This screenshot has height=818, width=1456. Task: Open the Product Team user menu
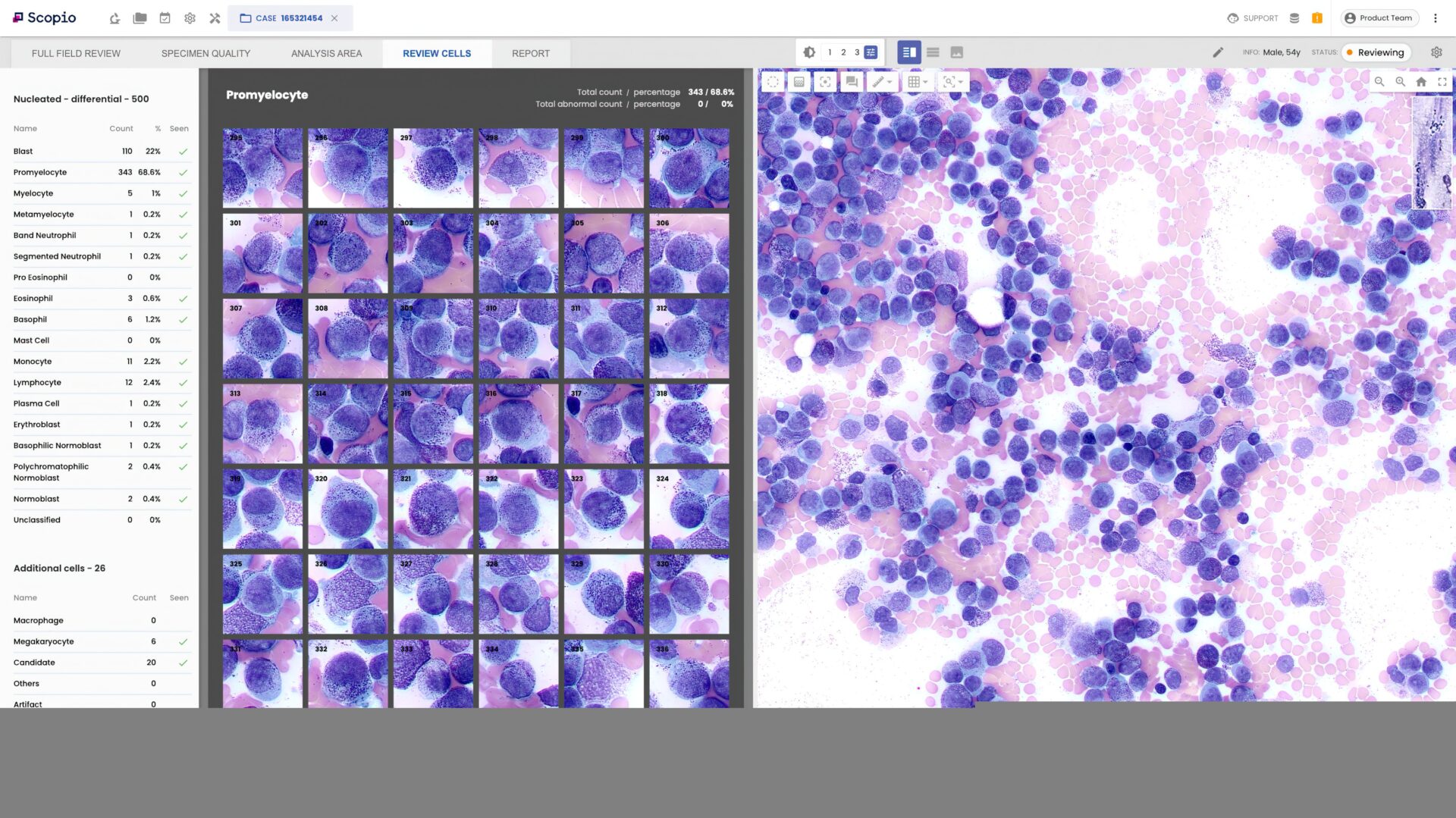1379,18
